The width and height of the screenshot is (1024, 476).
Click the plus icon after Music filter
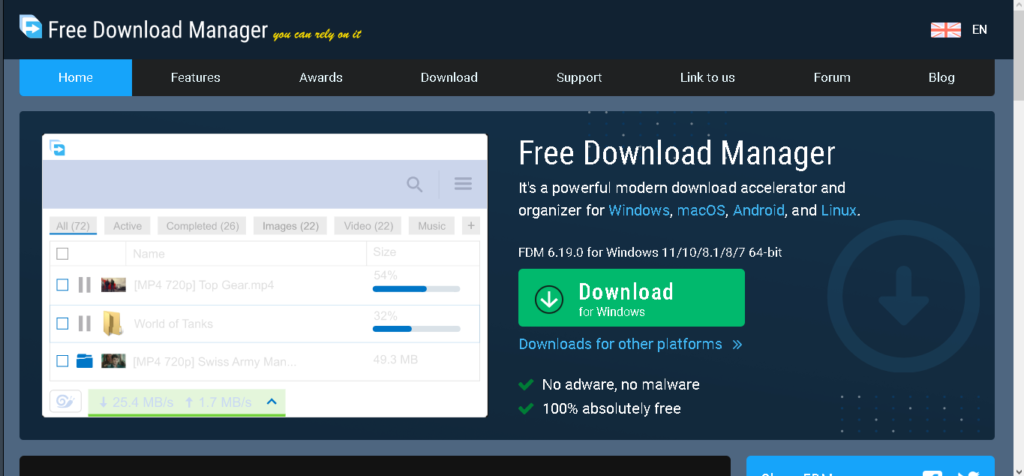coord(471,226)
